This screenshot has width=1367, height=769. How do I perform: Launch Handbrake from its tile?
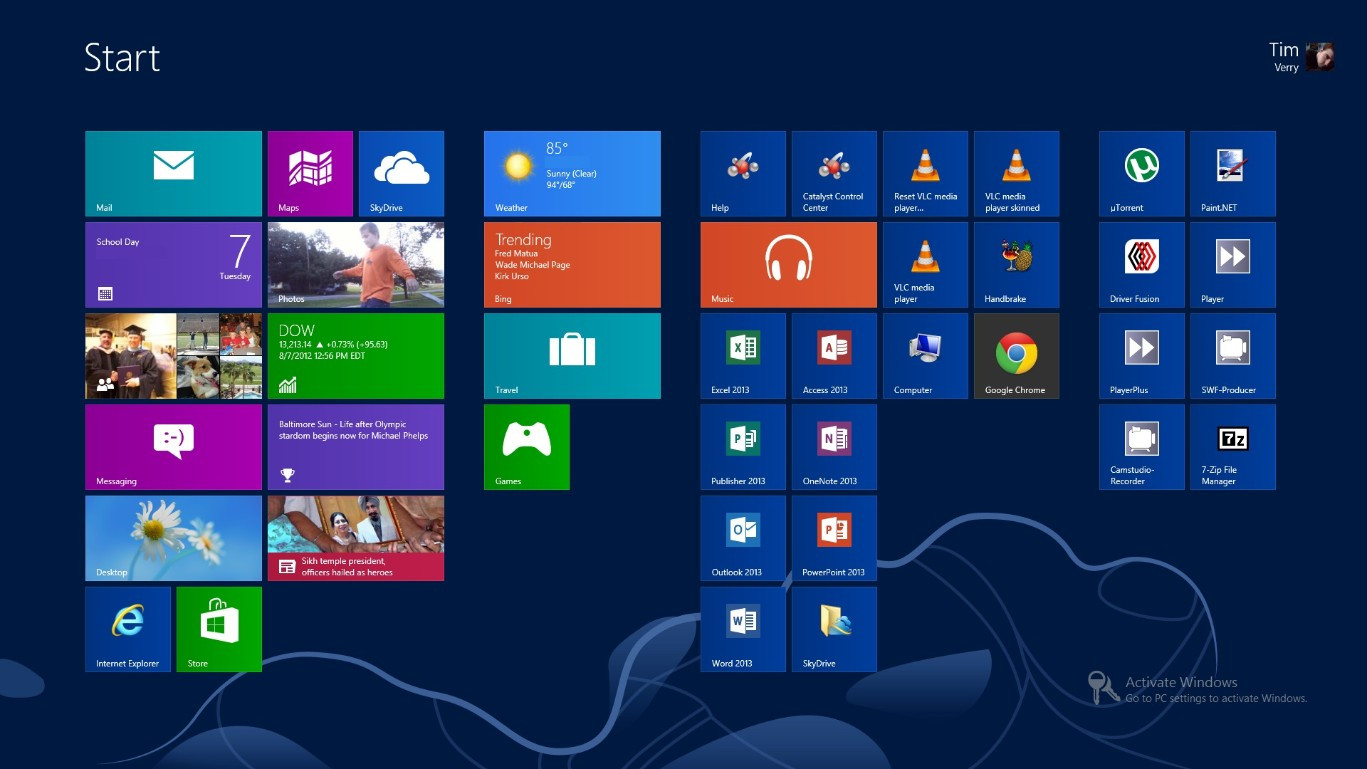pyautogui.click(x=1016, y=264)
